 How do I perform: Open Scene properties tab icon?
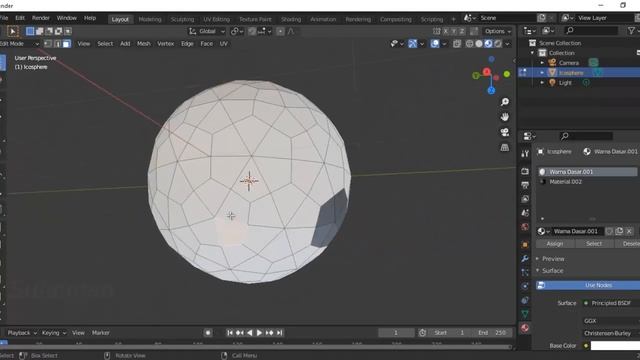pos(525,213)
